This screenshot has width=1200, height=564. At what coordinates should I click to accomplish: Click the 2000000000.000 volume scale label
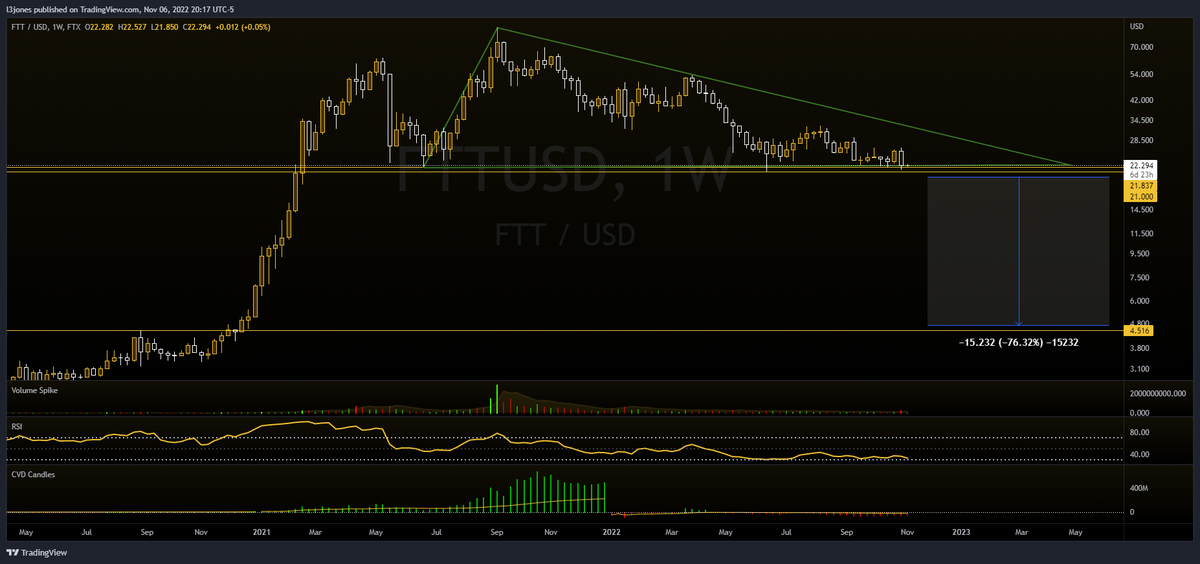[x=1157, y=393]
